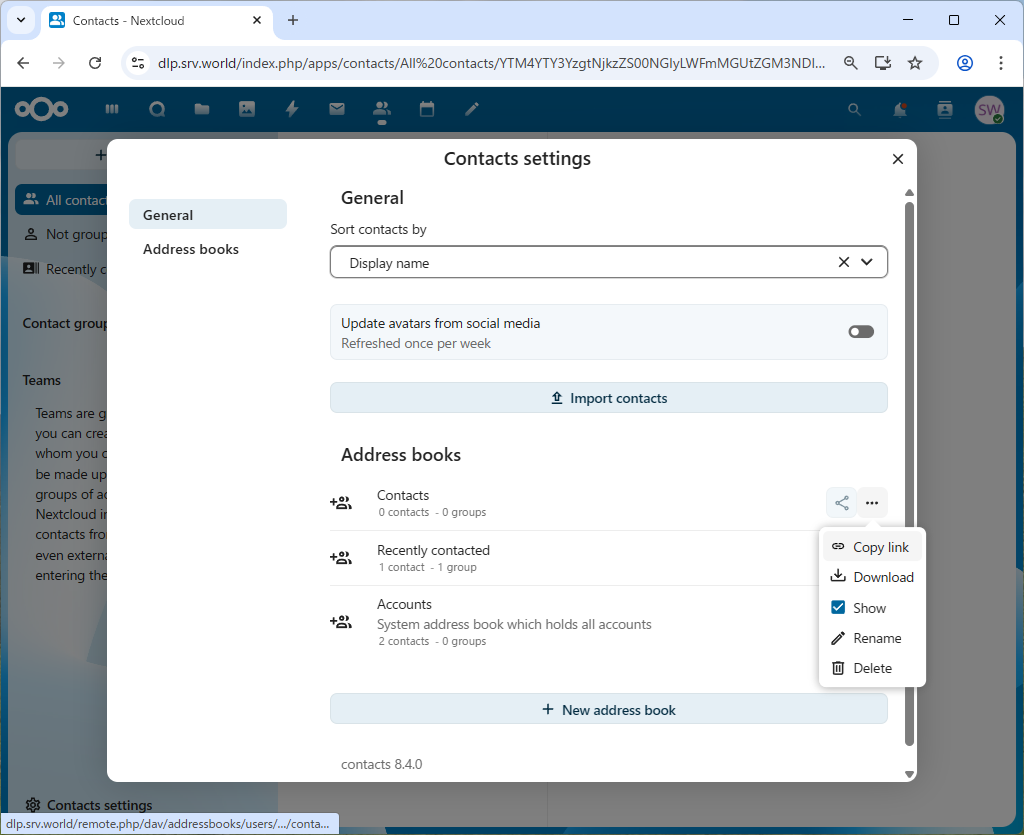Open the Dashboard app icon
The height and width of the screenshot is (835, 1024).
pos(112,109)
